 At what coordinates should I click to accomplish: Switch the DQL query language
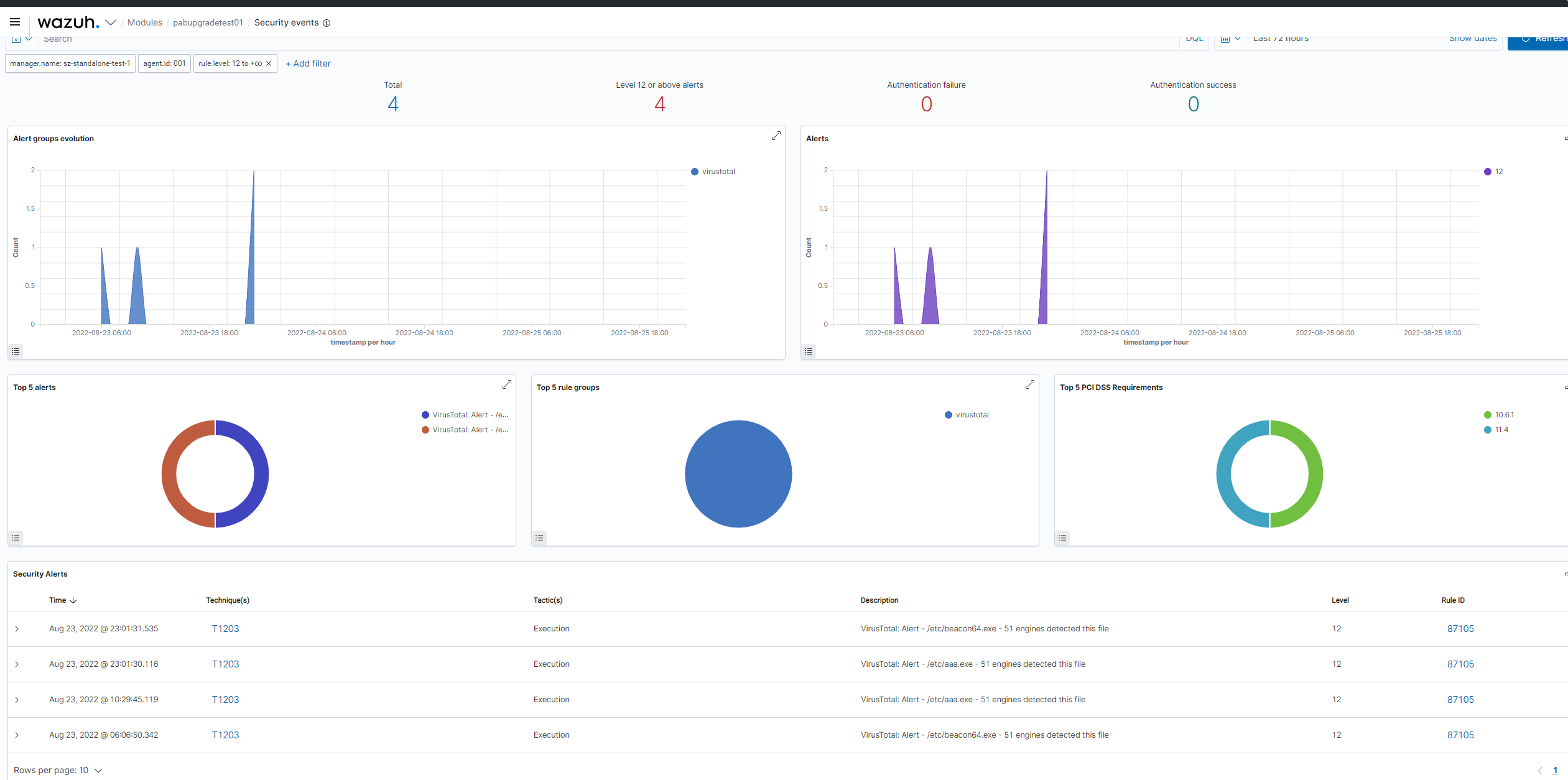click(1194, 39)
